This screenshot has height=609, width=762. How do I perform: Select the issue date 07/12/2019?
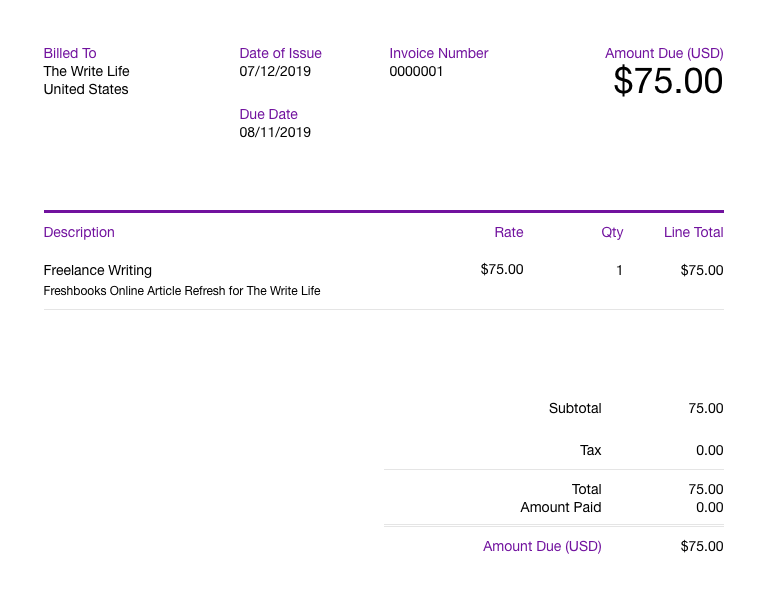275,71
